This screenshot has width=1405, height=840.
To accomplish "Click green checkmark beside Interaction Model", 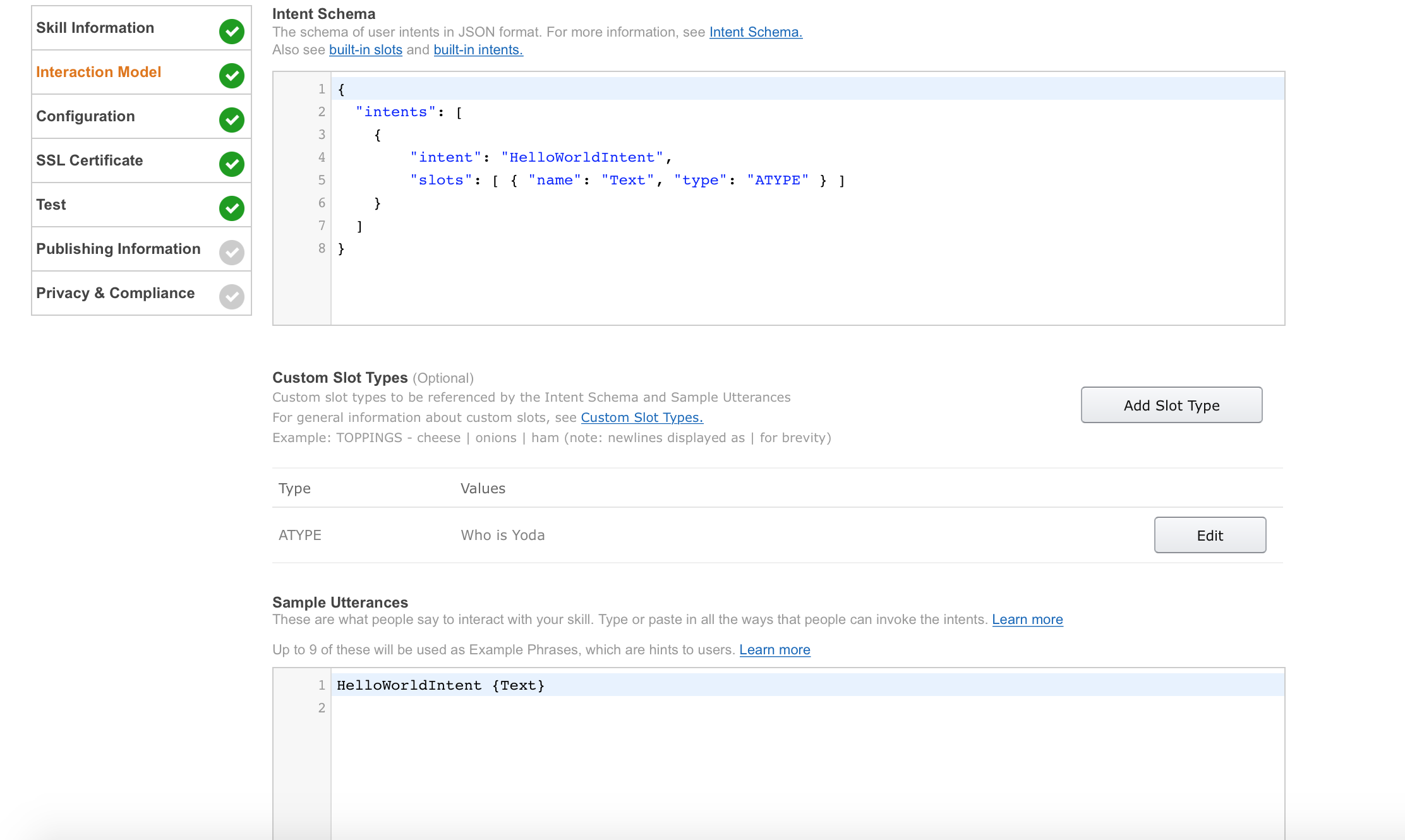I will point(232,75).
